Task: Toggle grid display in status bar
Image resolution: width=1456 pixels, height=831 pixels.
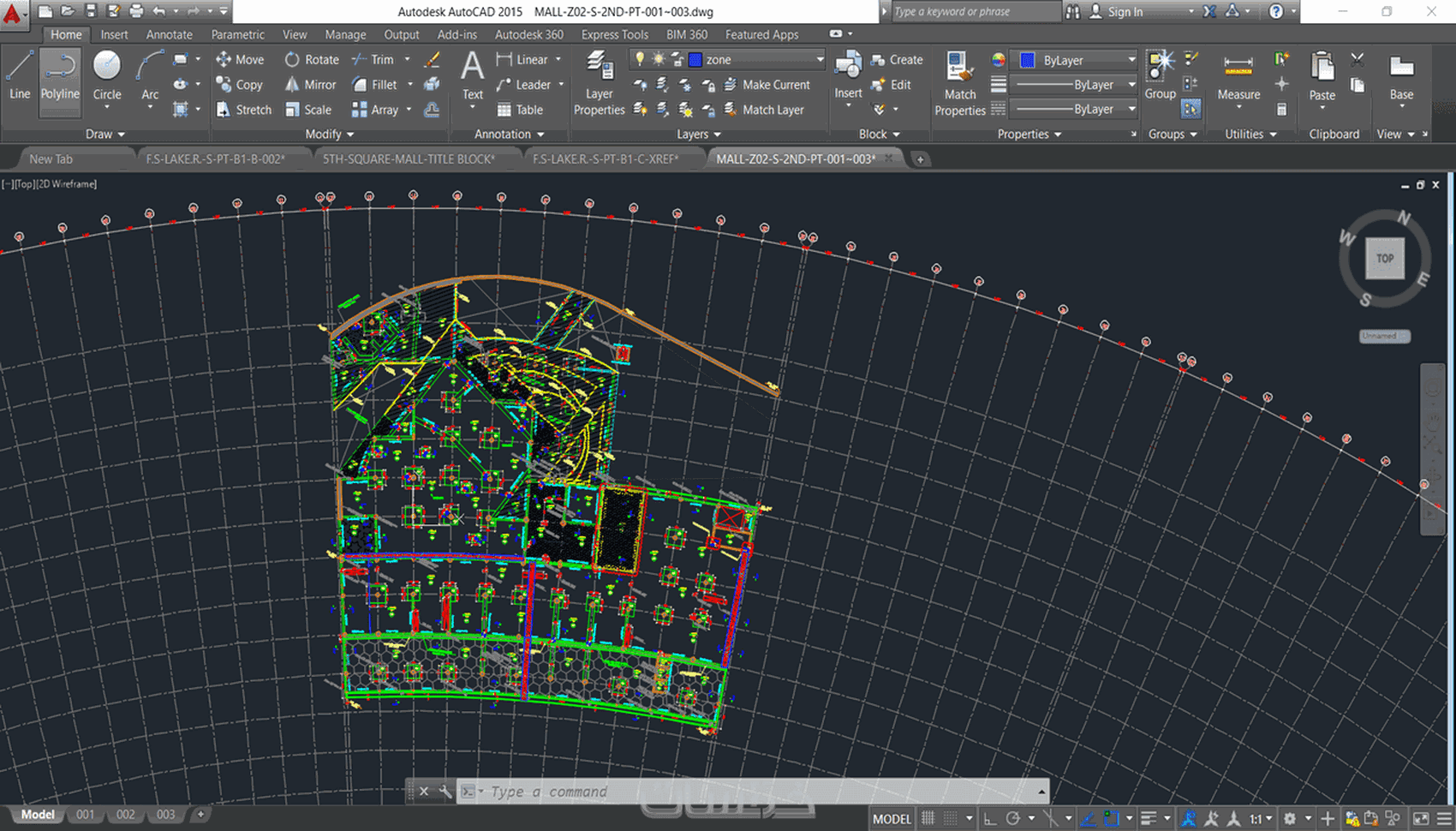Action: pos(928,818)
